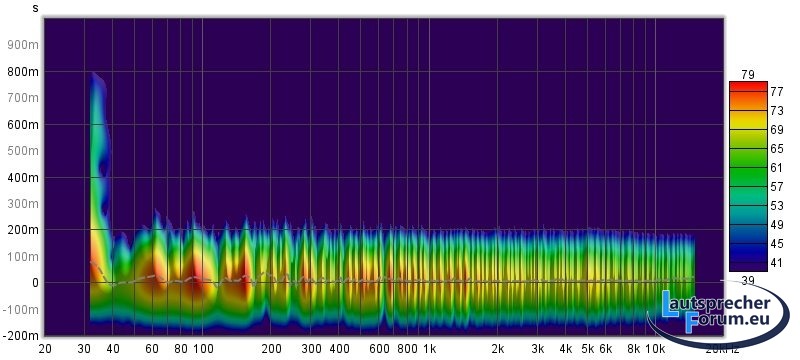
Task: Click the 100 Hz frequency axis label
Action: (x=203, y=349)
